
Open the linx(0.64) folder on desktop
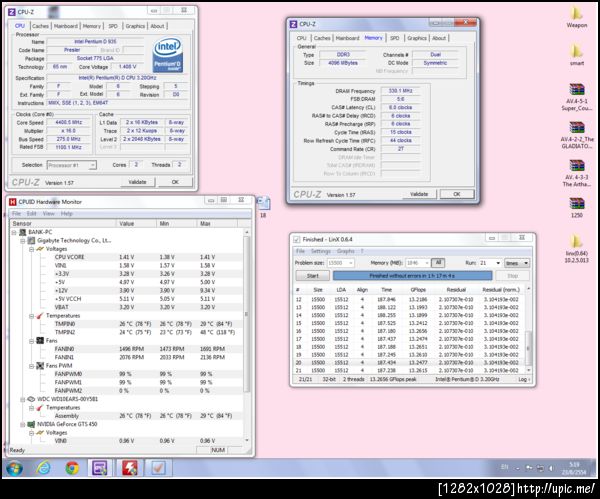point(577,249)
